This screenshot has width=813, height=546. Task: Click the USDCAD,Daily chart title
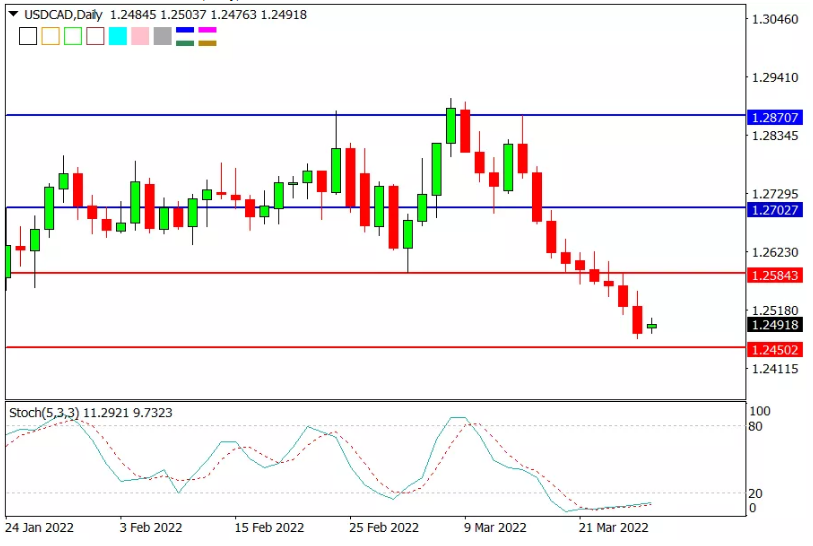click(63, 15)
